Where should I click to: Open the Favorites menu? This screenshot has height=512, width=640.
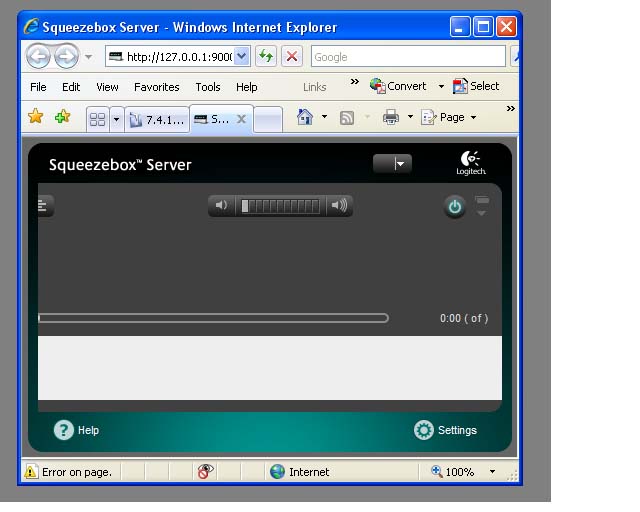coord(157,87)
